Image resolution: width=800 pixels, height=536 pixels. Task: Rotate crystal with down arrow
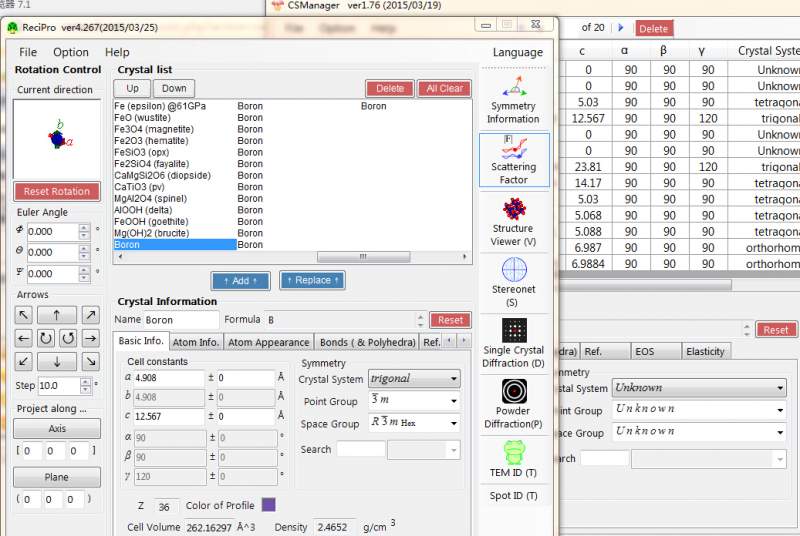pos(57,361)
